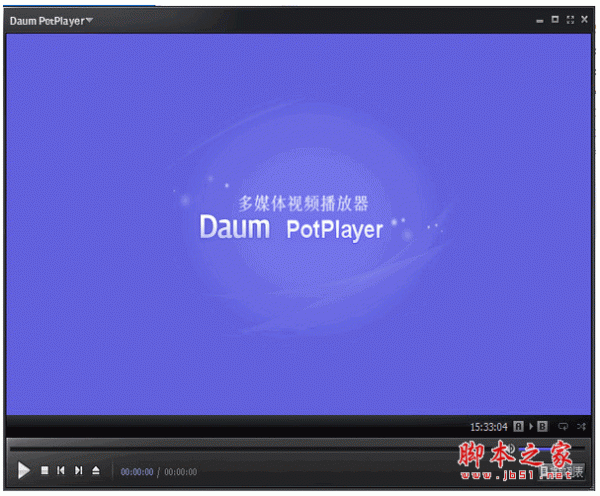Switch PotPlayer to fullscreen mode
Viewport: 600px width, 496px height.
tap(570, 20)
